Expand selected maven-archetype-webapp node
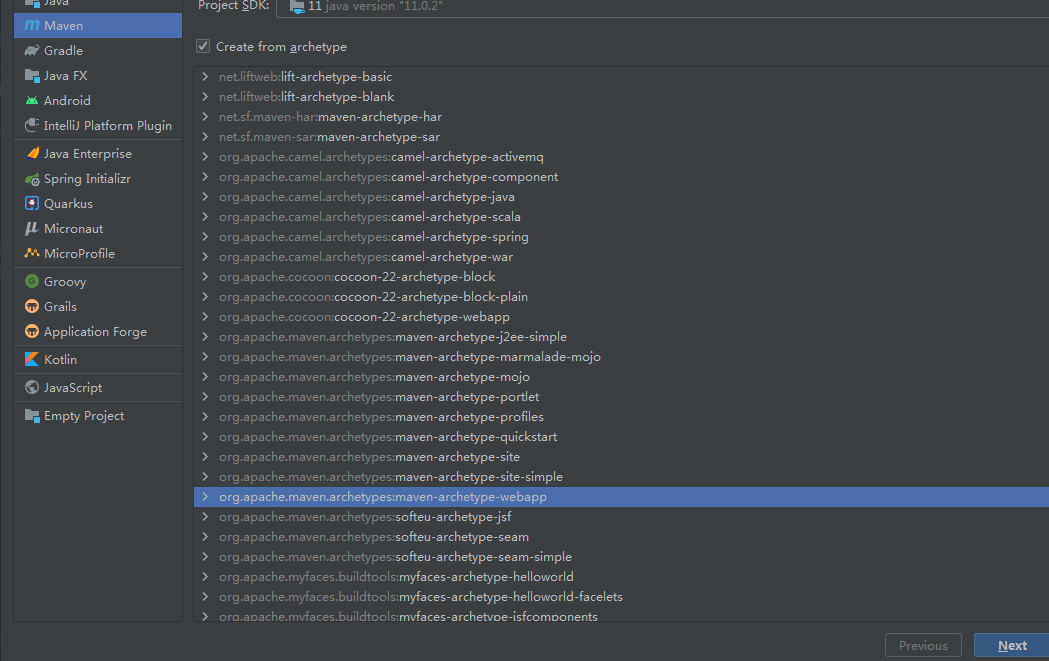1049x661 pixels. [x=205, y=497]
